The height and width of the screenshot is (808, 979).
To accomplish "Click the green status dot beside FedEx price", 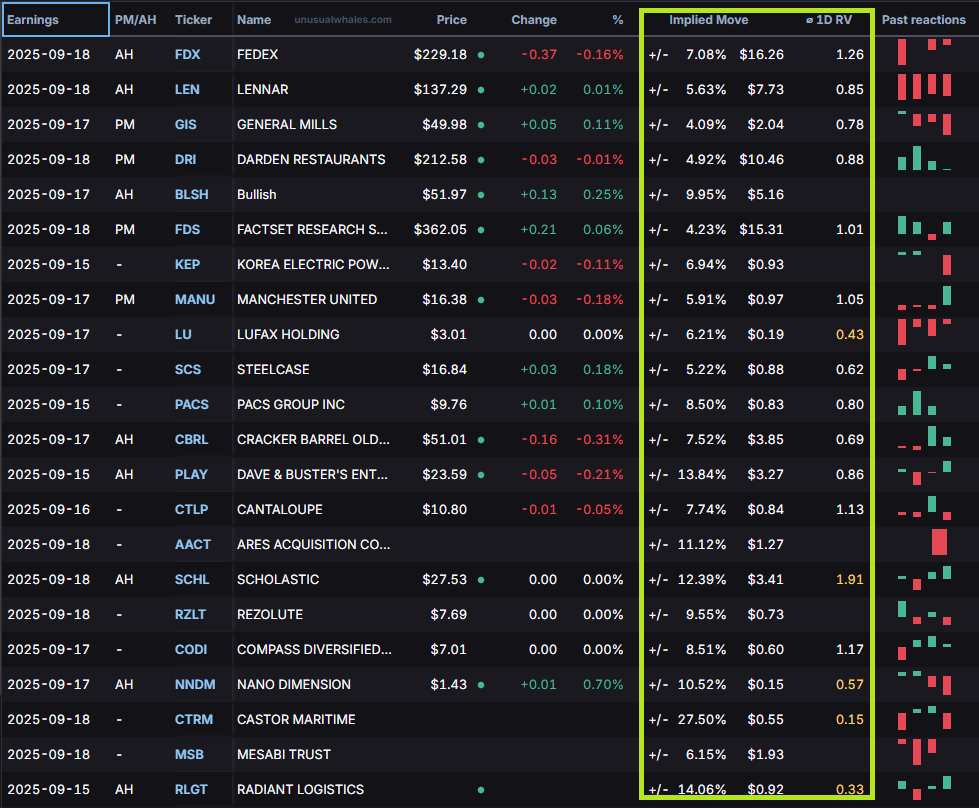I will [481, 55].
